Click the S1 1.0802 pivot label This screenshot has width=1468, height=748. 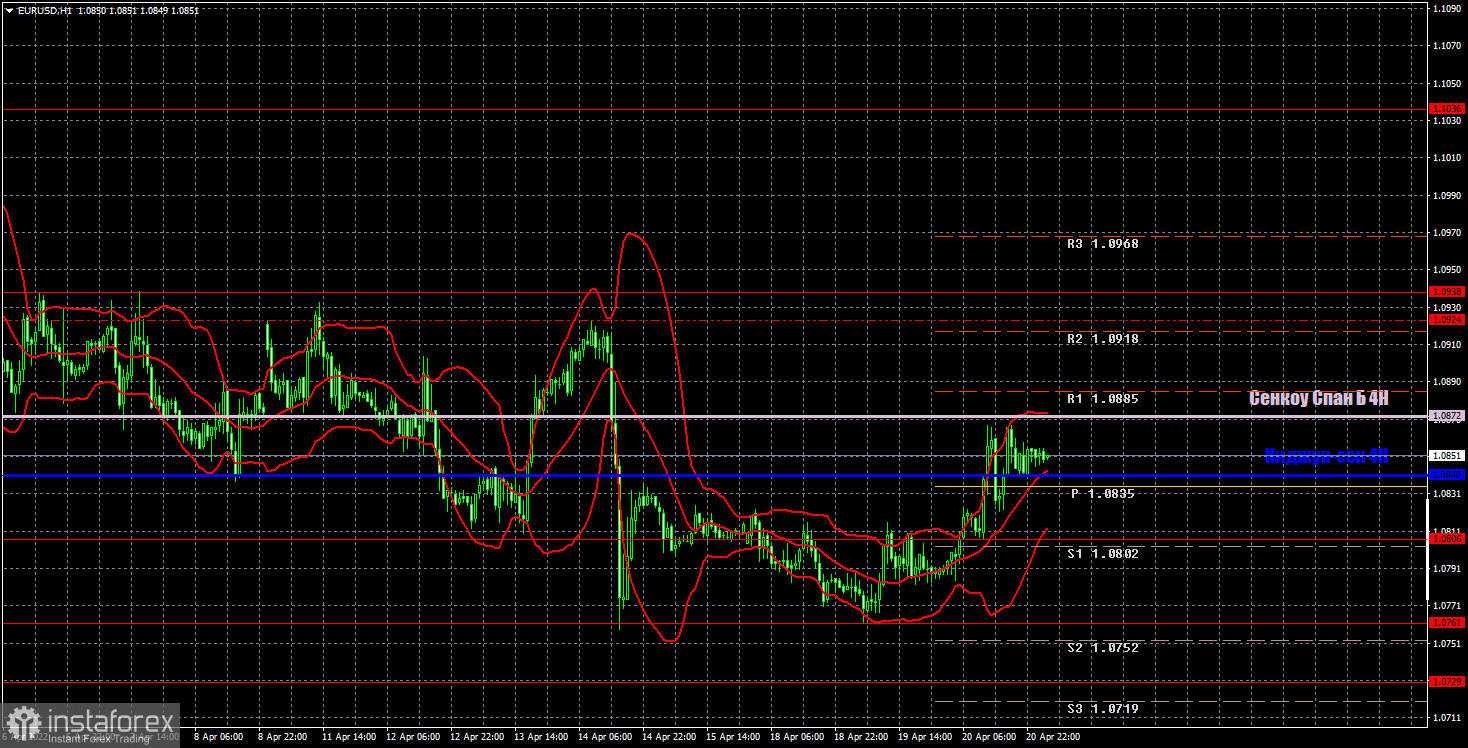click(1102, 553)
